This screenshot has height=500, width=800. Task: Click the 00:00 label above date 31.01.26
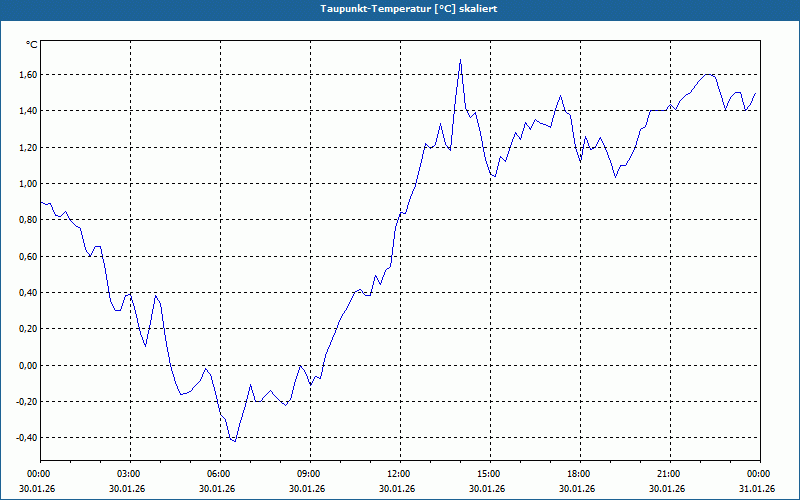pos(758,474)
